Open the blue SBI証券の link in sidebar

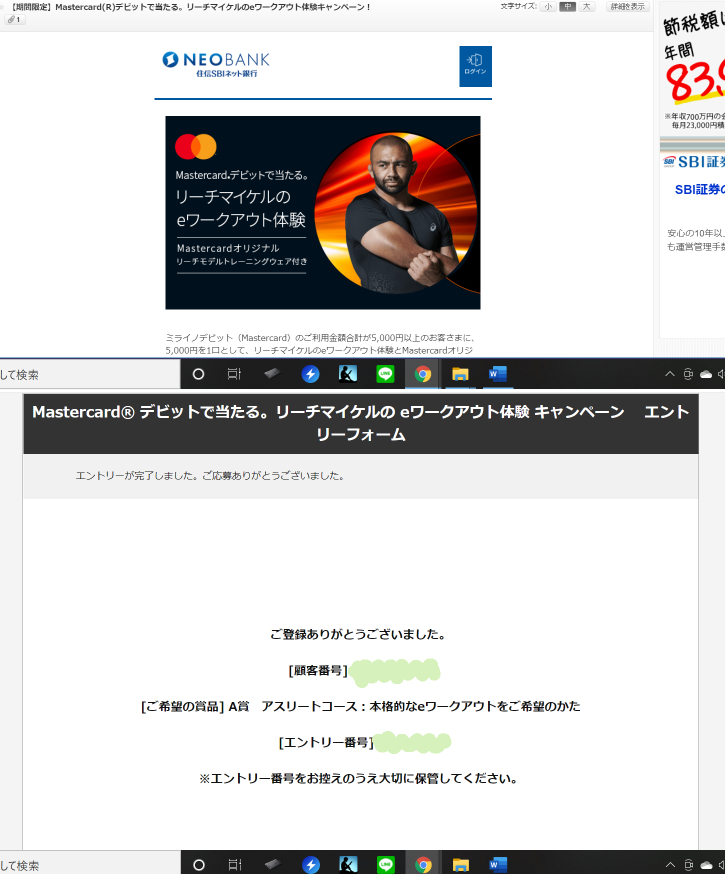[699, 190]
